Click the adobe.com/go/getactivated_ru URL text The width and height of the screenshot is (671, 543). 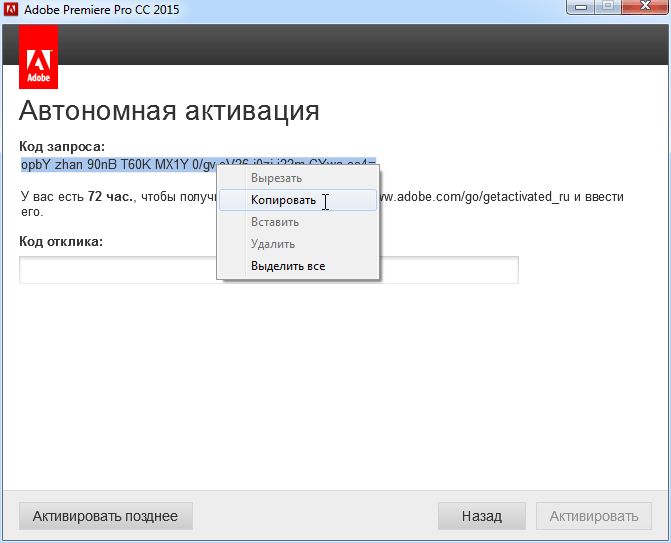coord(474,197)
